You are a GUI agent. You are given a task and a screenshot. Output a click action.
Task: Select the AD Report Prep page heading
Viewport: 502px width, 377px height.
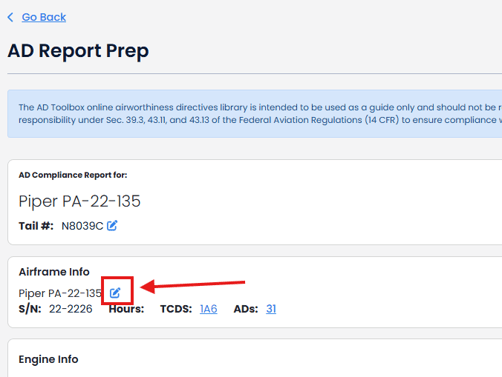78,51
